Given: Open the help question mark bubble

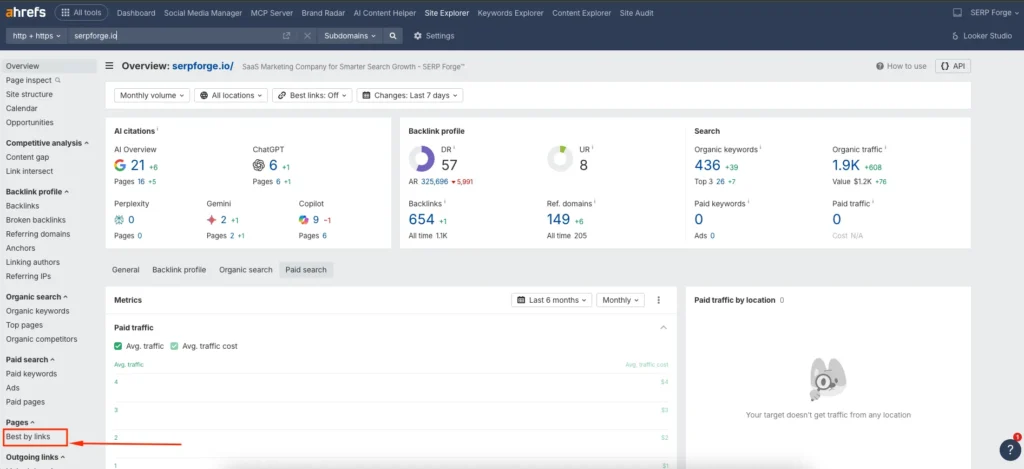Looking at the screenshot, I should click(x=1009, y=450).
